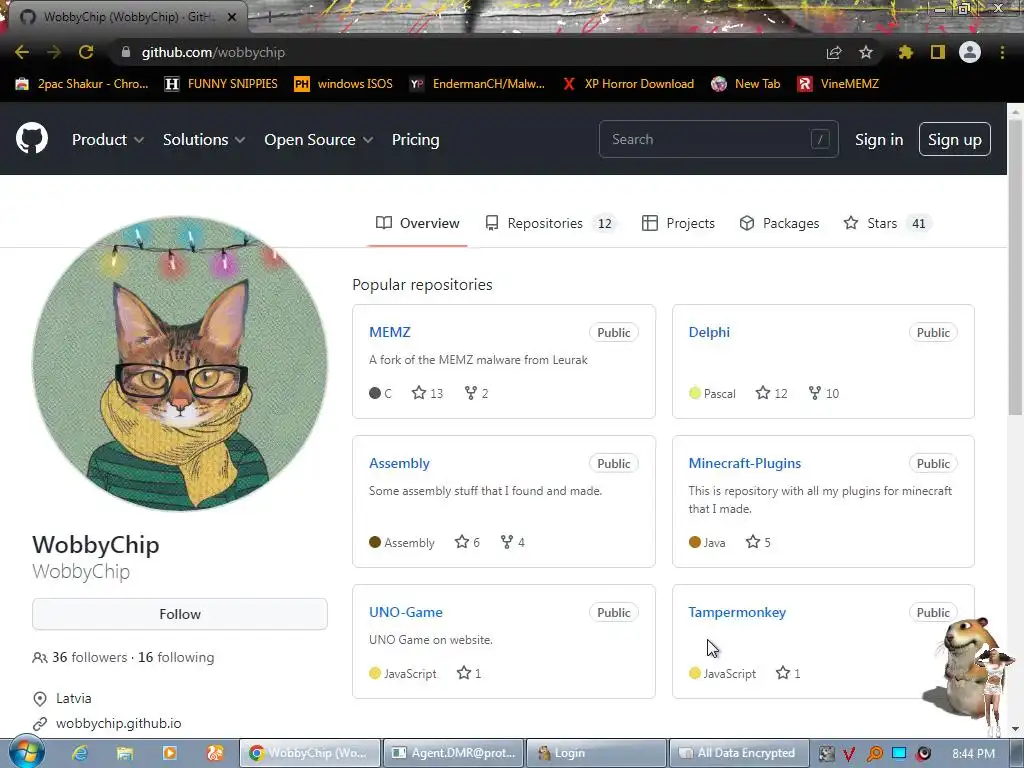
Task: Switch to the Projects tab
Action: (678, 223)
